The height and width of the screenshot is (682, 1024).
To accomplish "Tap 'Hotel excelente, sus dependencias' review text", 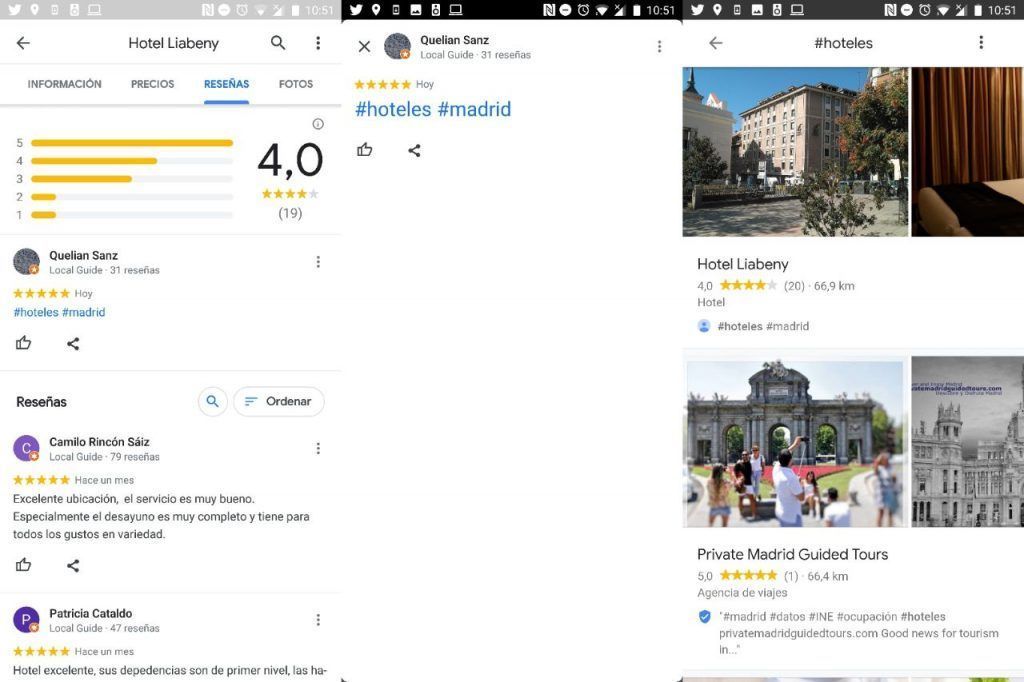I will 170,670.
